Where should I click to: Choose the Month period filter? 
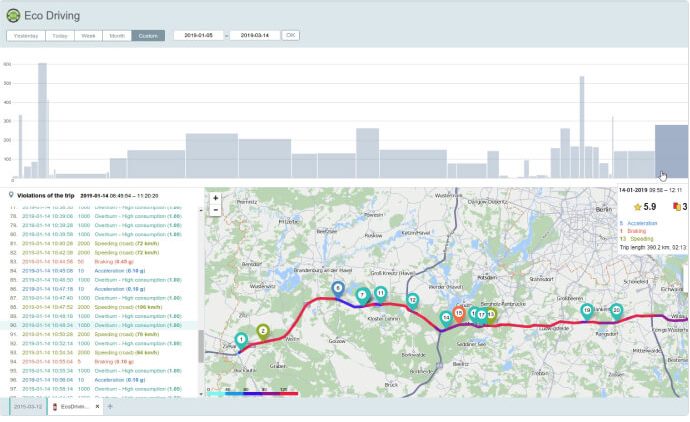pyautogui.click(x=117, y=35)
